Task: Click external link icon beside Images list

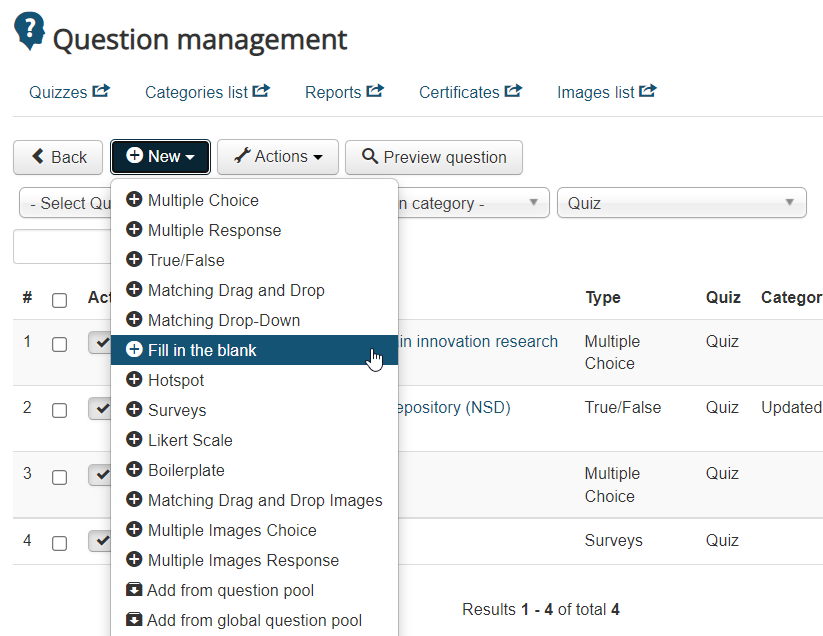Action: point(648,91)
